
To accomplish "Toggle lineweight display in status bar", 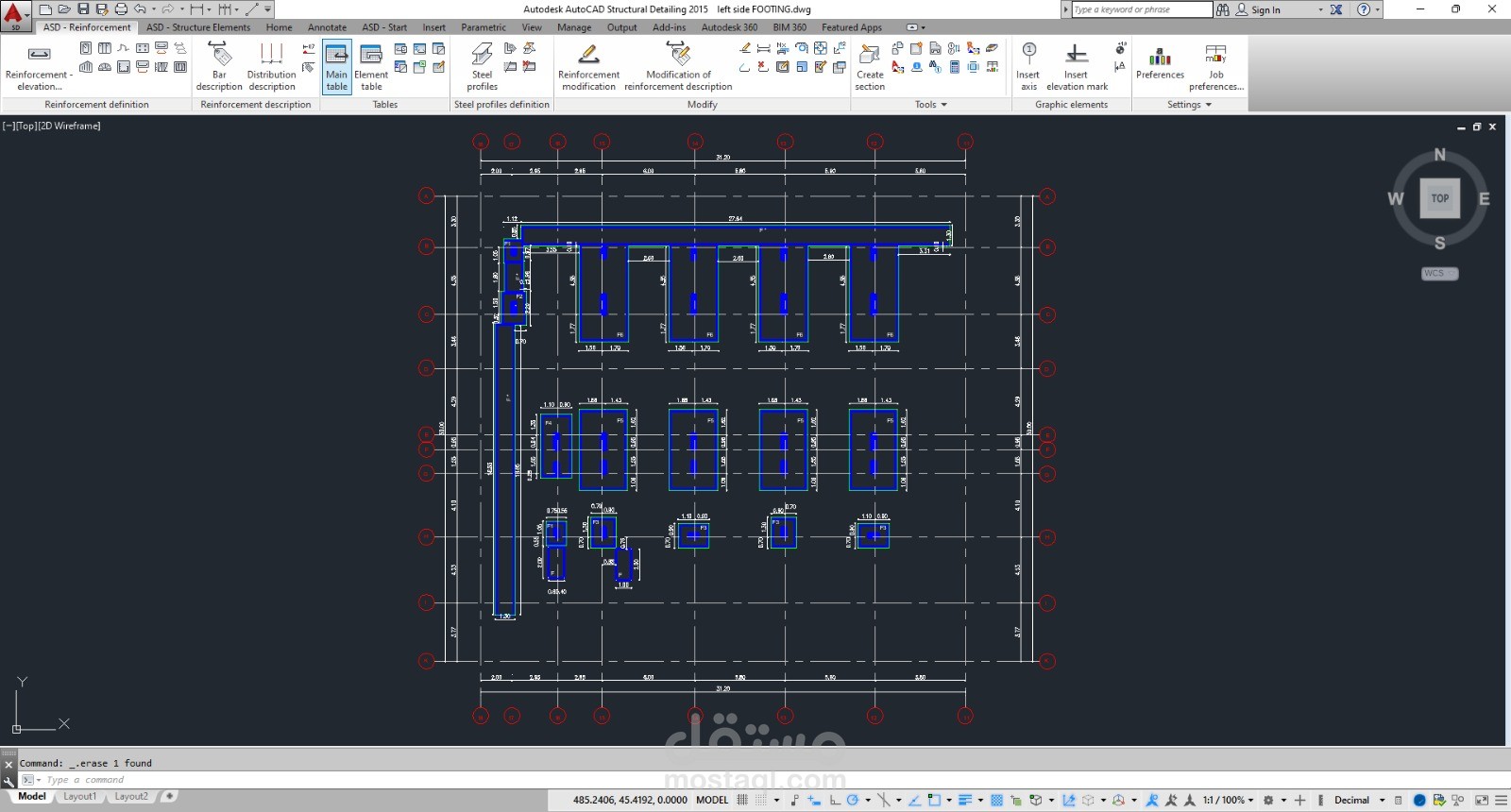I will pos(965,800).
